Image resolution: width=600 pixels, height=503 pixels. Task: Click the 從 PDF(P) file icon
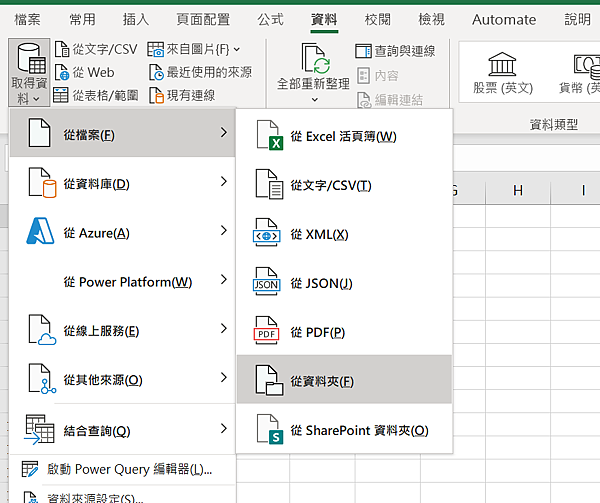267,330
